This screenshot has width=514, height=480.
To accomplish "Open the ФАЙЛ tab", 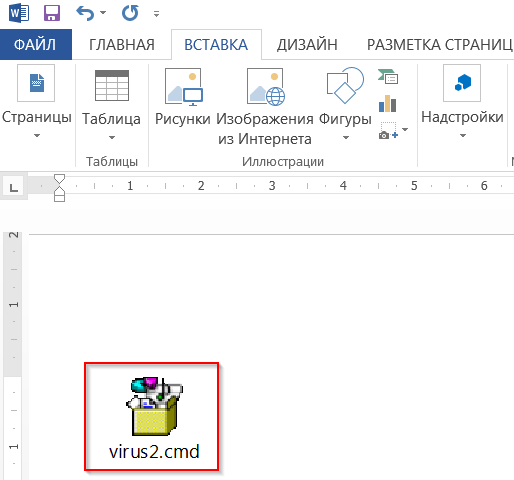I will (x=36, y=44).
